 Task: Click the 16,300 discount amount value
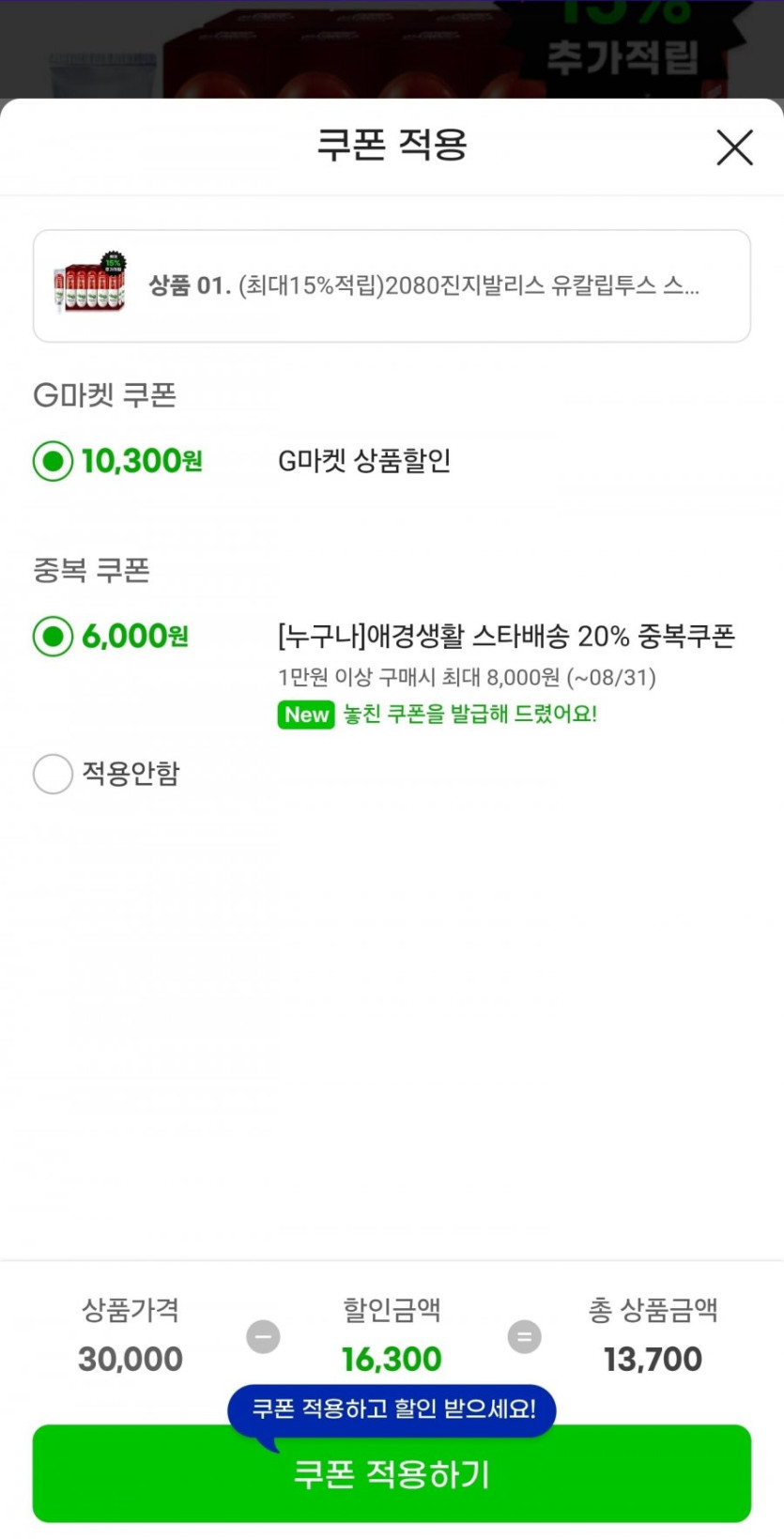(392, 1359)
